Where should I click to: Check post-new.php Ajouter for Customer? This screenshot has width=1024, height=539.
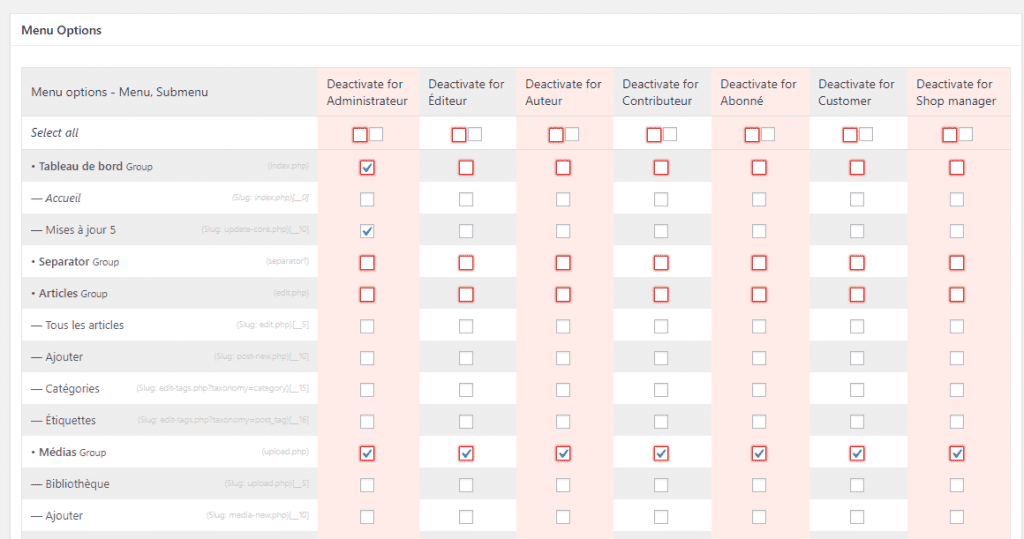click(x=857, y=358)
